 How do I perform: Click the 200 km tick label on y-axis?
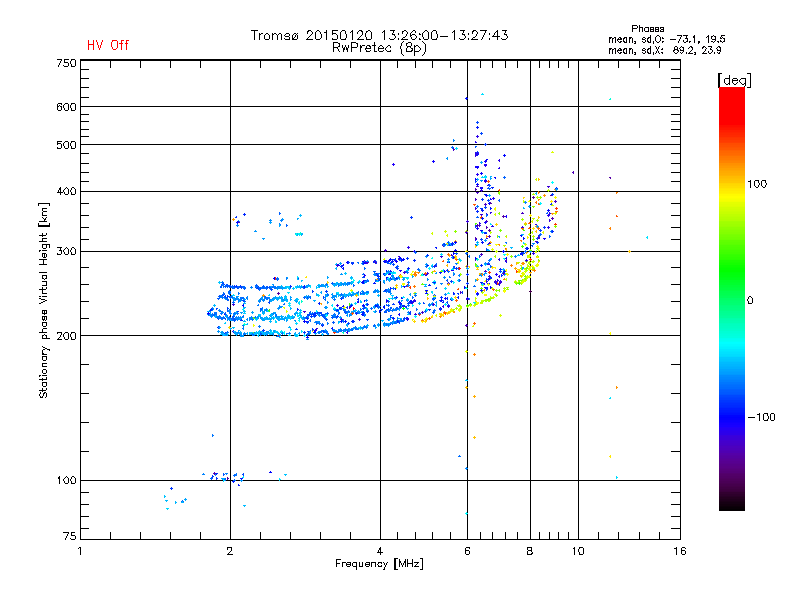click(66, 336)
